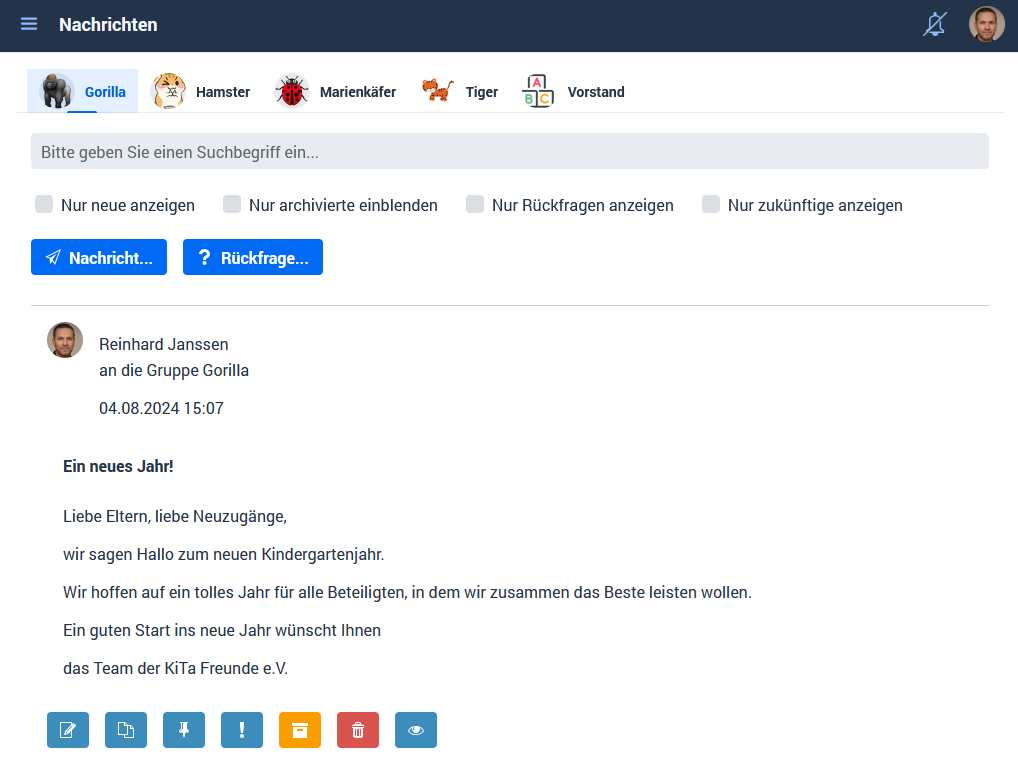Switch to the Tiger group tab

coord(460,92)
